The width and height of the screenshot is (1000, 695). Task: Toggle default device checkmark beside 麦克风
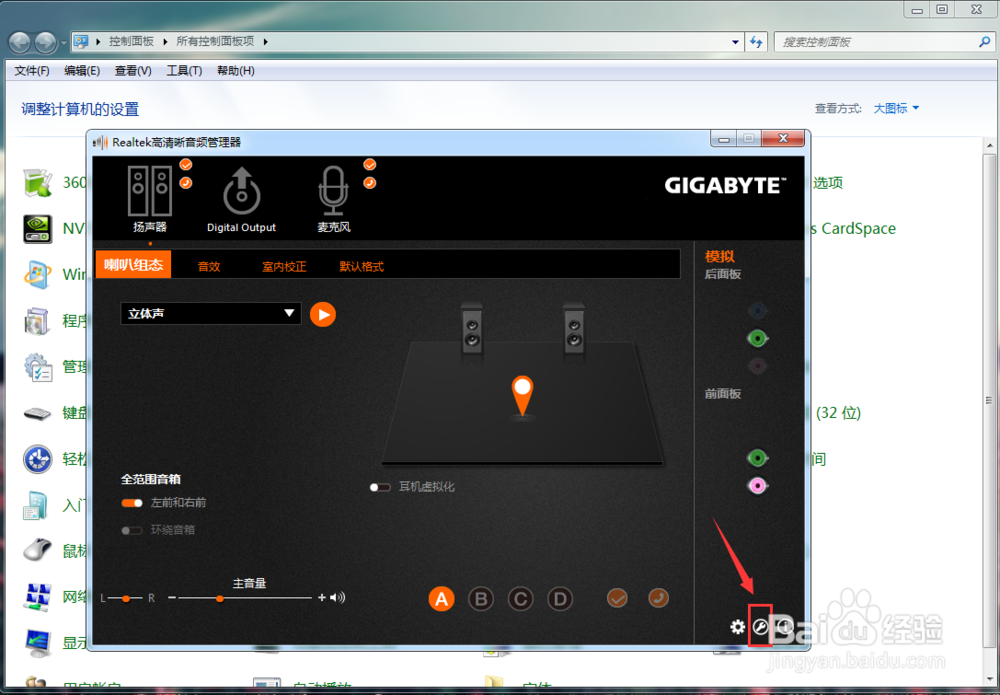click(x=369, y=165)
